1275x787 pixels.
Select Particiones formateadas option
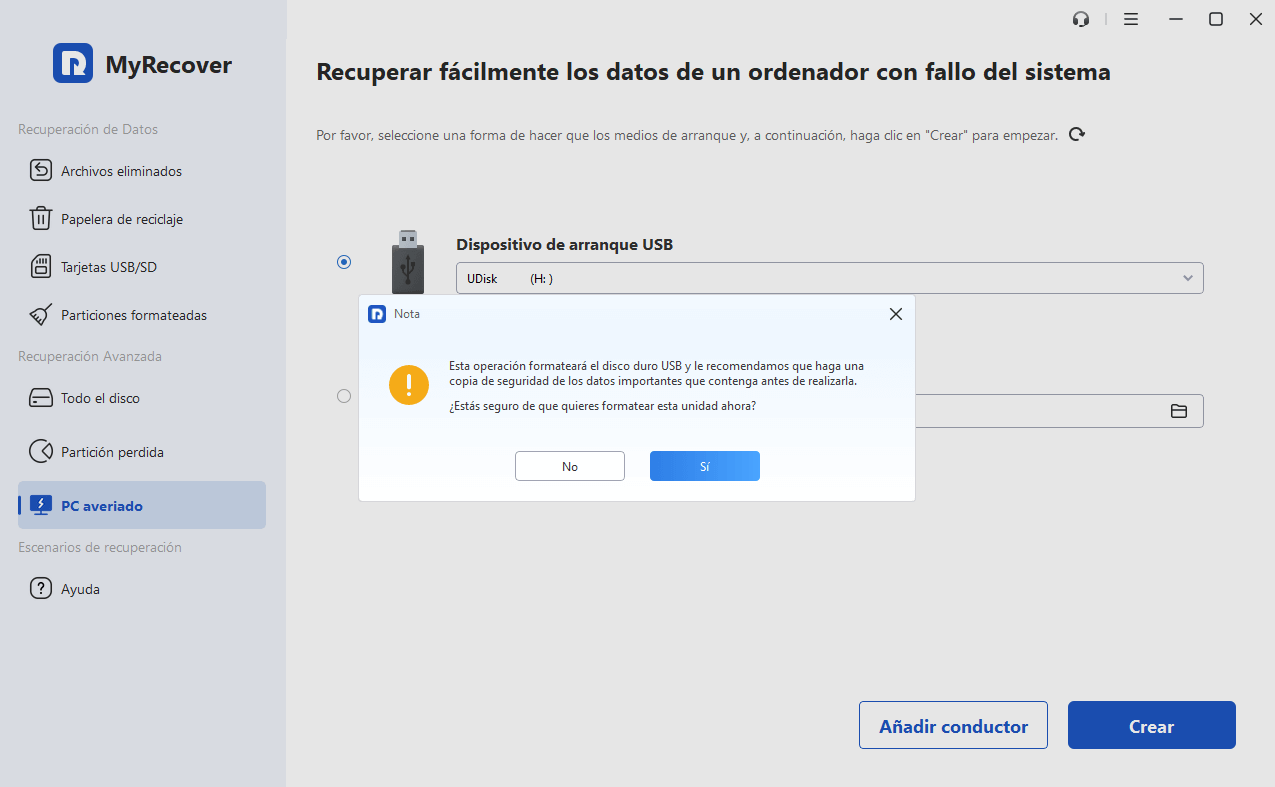[133, 315]
